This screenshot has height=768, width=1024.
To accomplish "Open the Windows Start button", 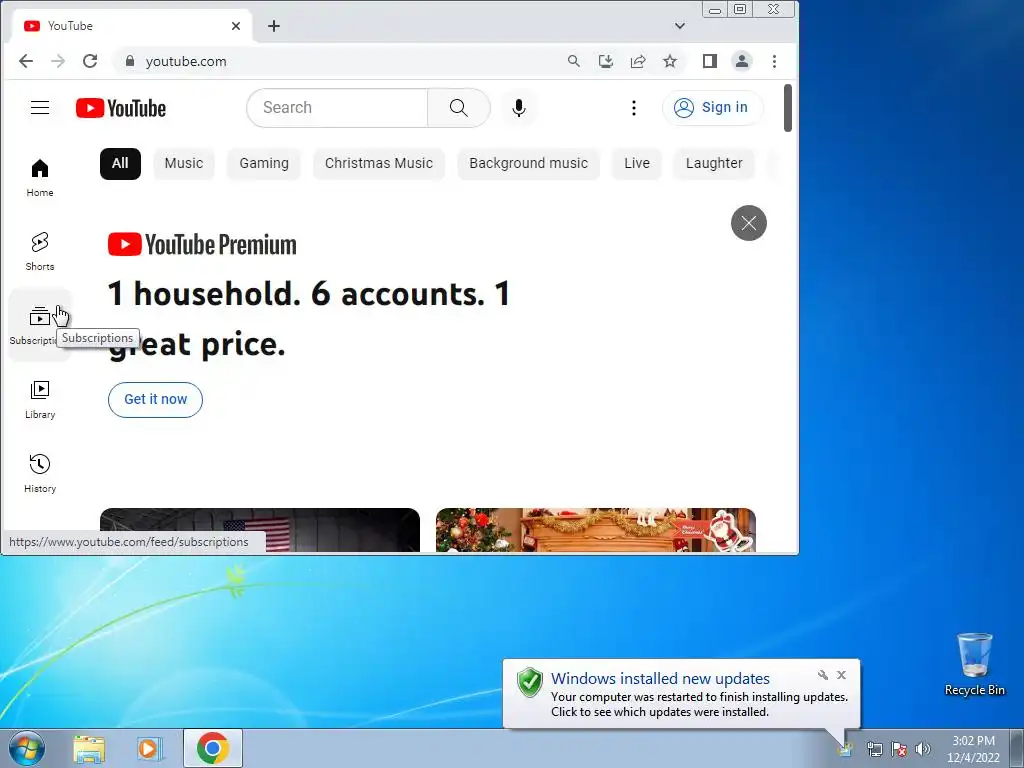I will (26, 748).
